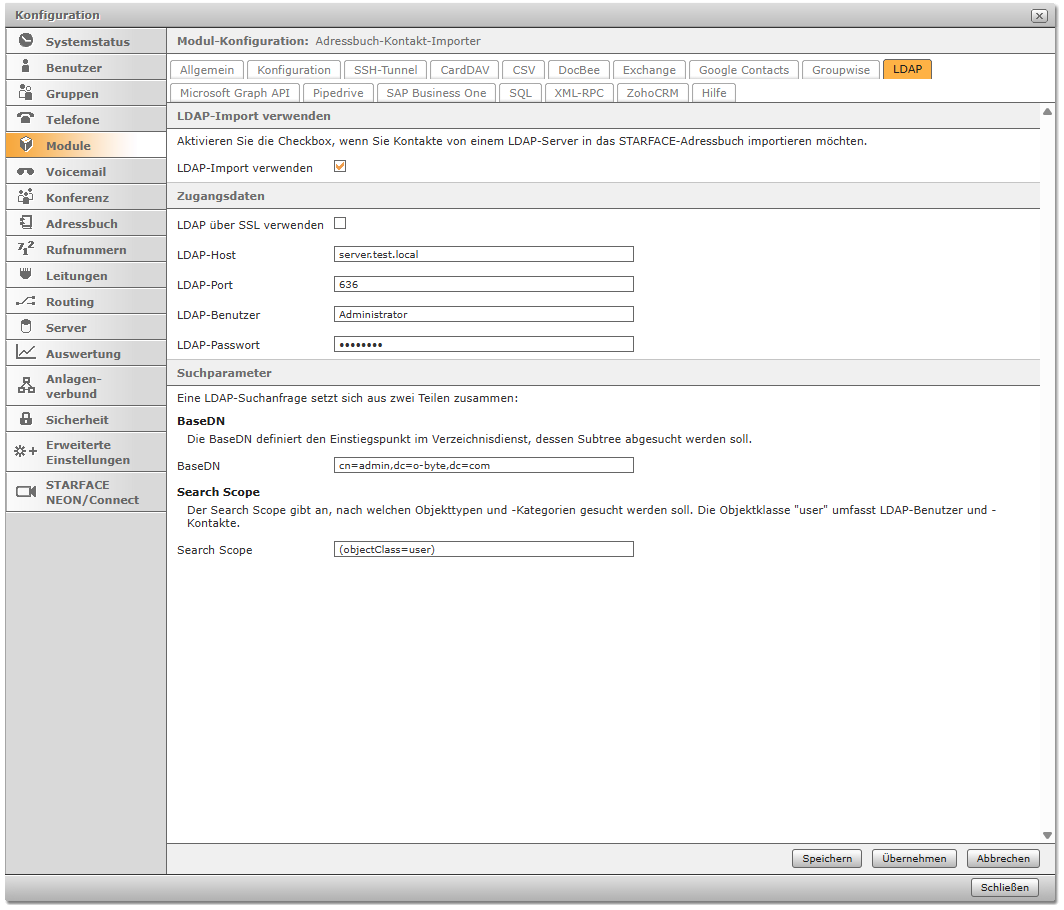Open the Voicemail settings
The width and height of the screenshot is (1064, 910).
[73, 171]
